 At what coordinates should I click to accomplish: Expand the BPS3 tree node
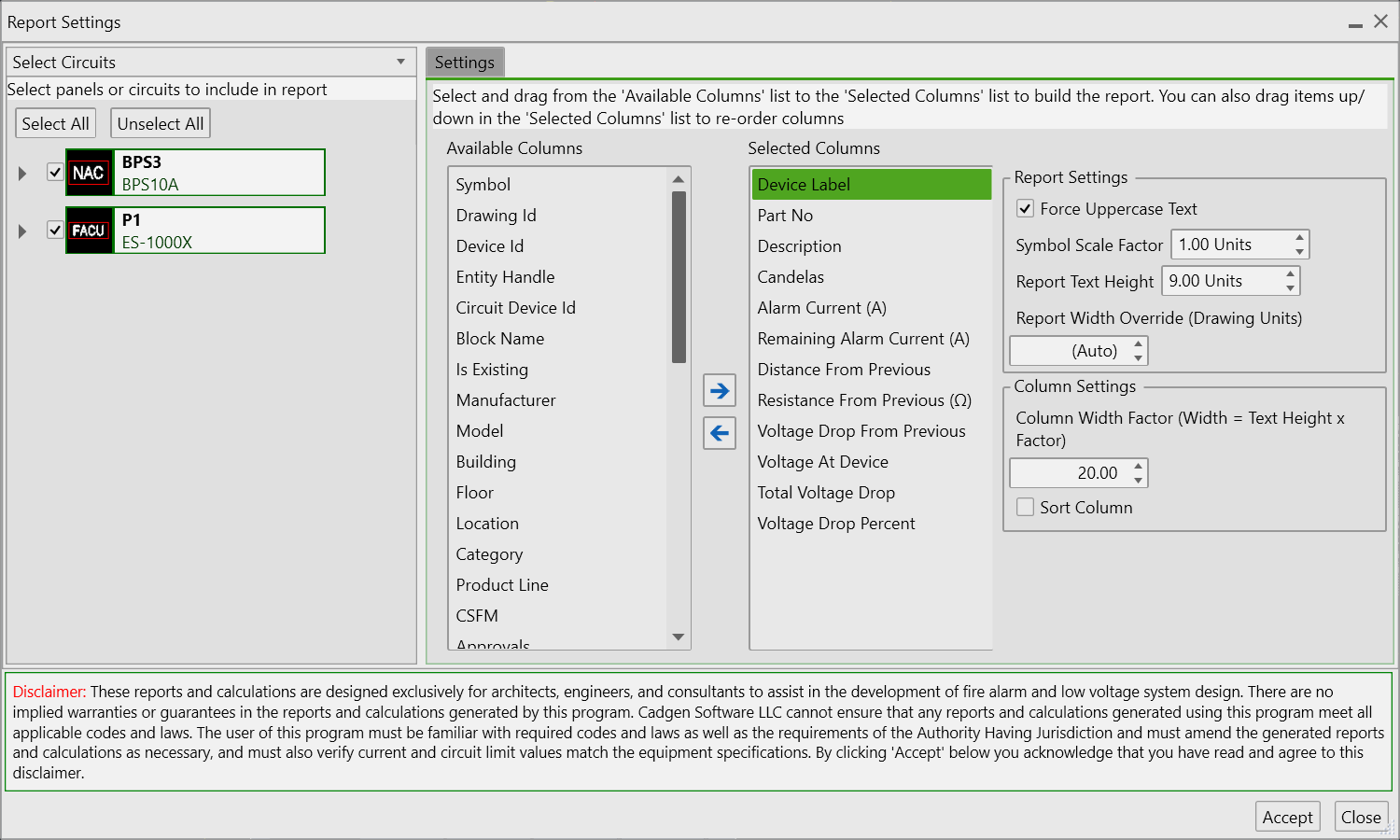pos(22,174)
